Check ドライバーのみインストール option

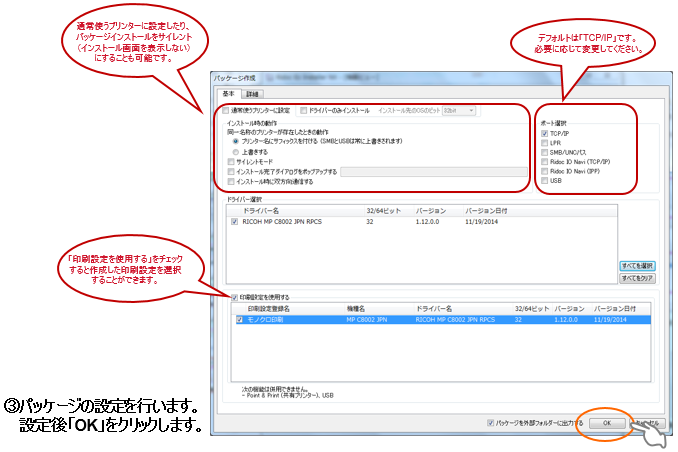tap(304, 110)
